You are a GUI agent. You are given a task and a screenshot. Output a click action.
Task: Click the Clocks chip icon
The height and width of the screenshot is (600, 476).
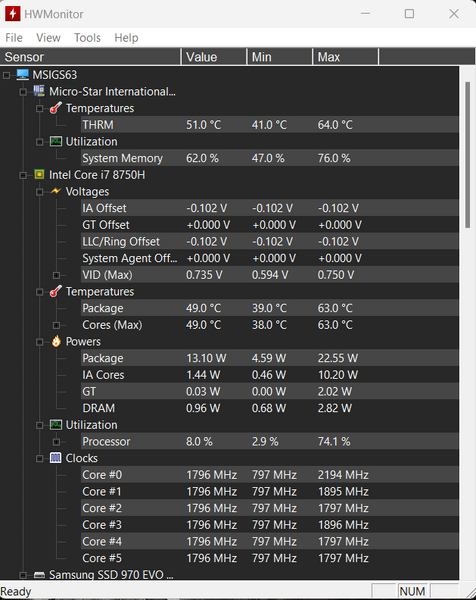pyautogui.click(x=56, y=458)
